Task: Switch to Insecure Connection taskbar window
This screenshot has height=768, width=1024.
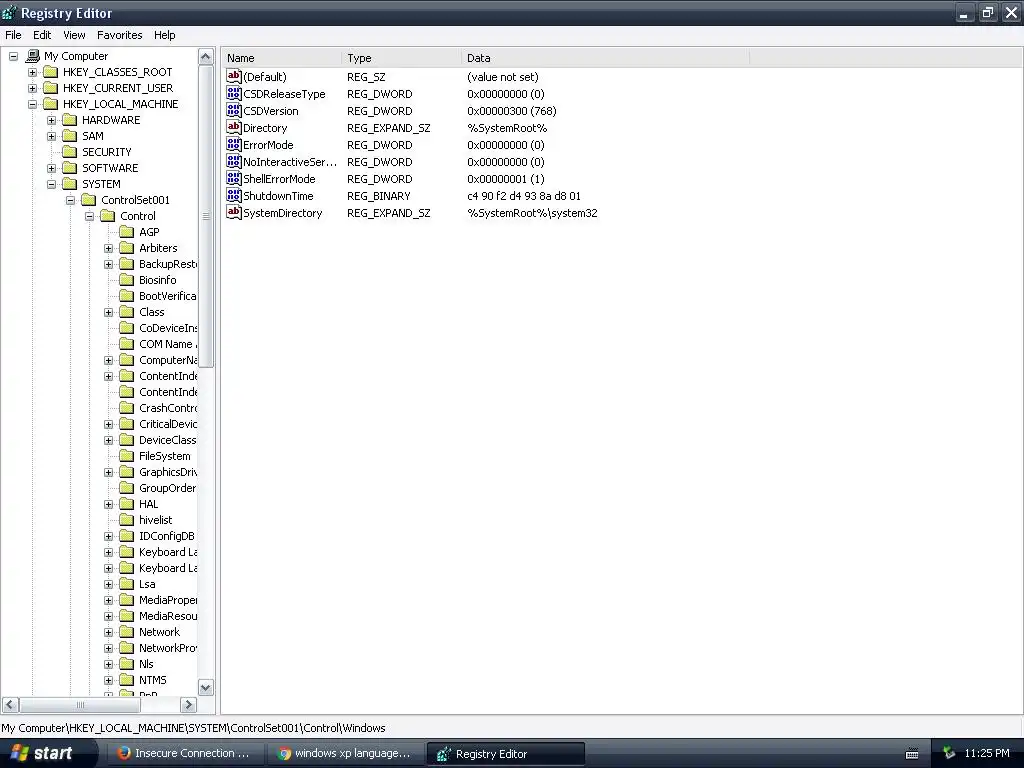Action: [x=184, y=754]
